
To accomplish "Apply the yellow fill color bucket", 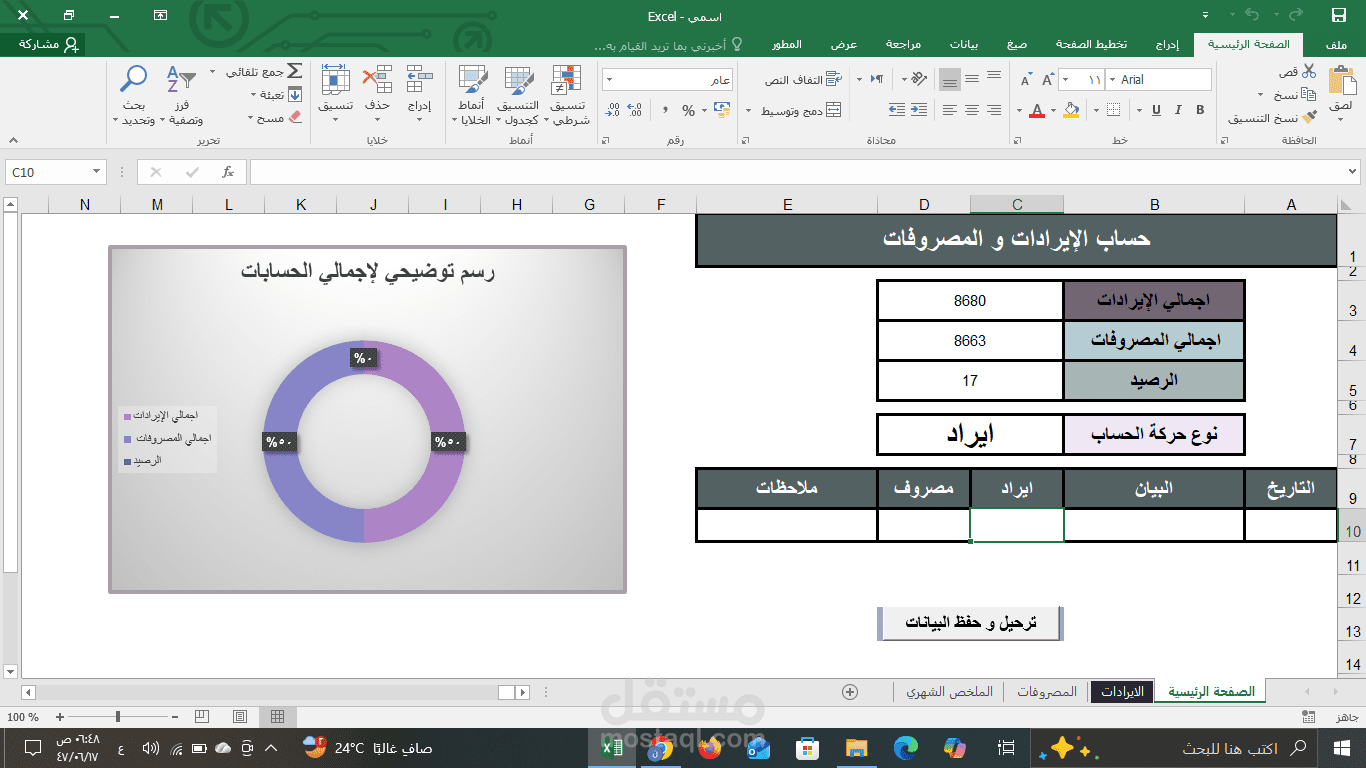I will [1072, 110].
